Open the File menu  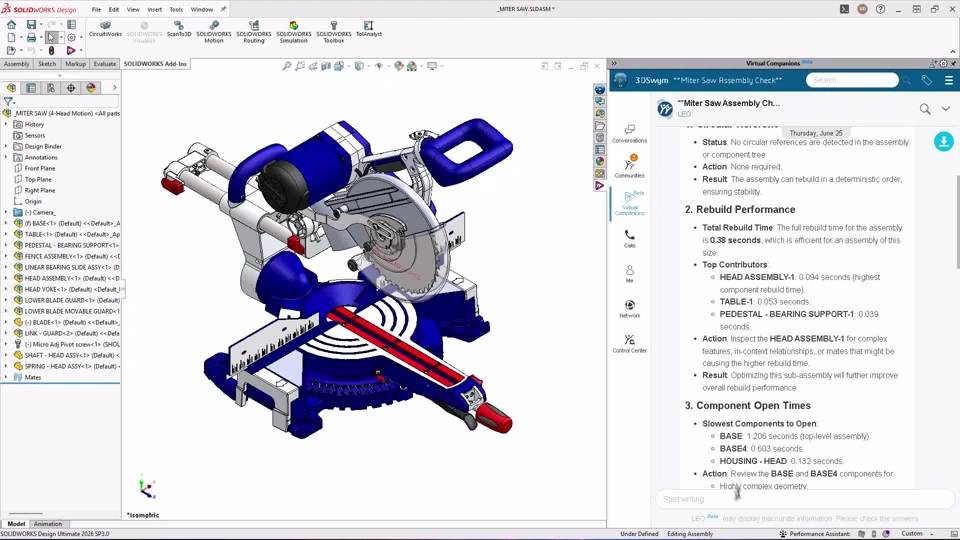coord(96,9)
